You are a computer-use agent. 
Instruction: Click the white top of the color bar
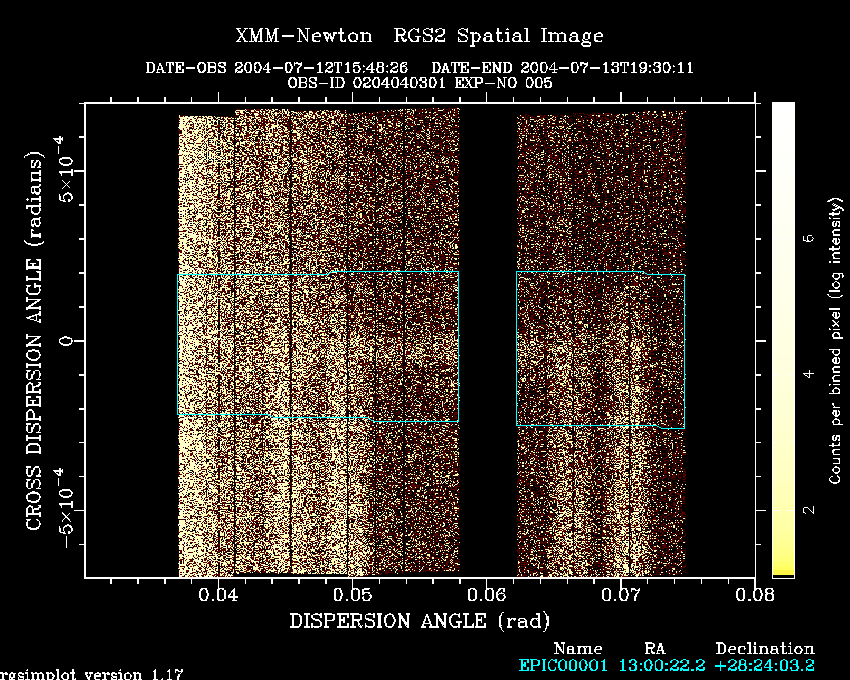click(x=783, y=108)
